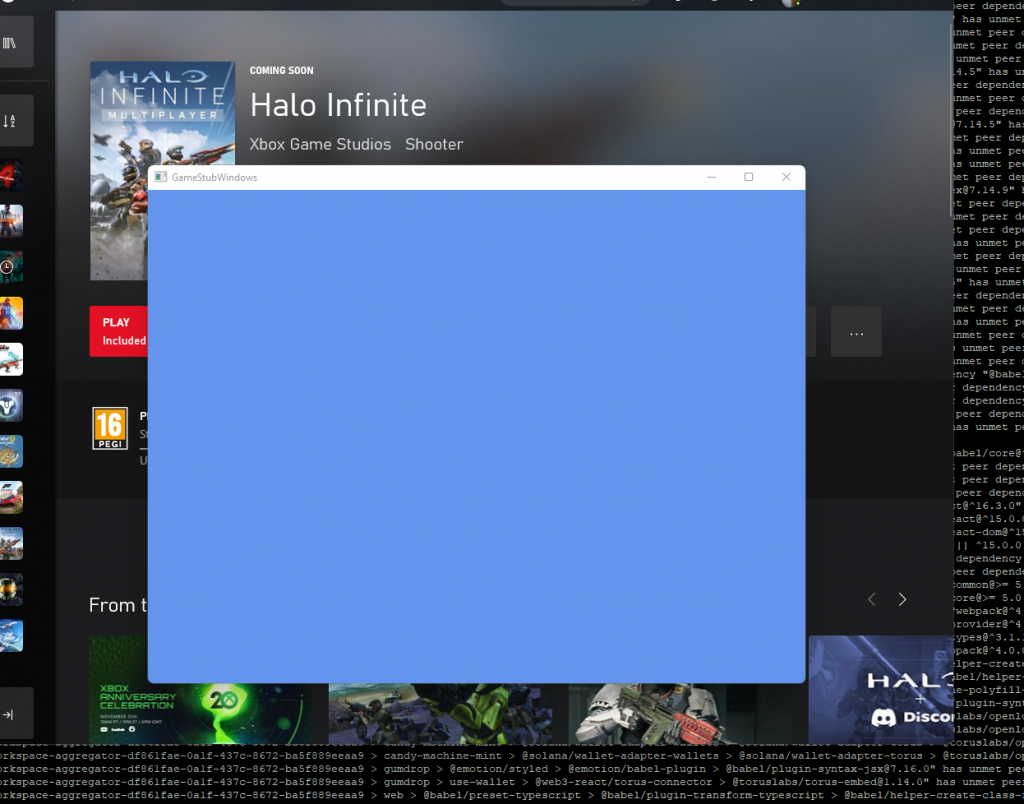Open the Battlefield 1 sidebar game tile
Image resolution: width=1024 pixels, height=804 pixels.
pyautogui.click(x=11, y=221)
